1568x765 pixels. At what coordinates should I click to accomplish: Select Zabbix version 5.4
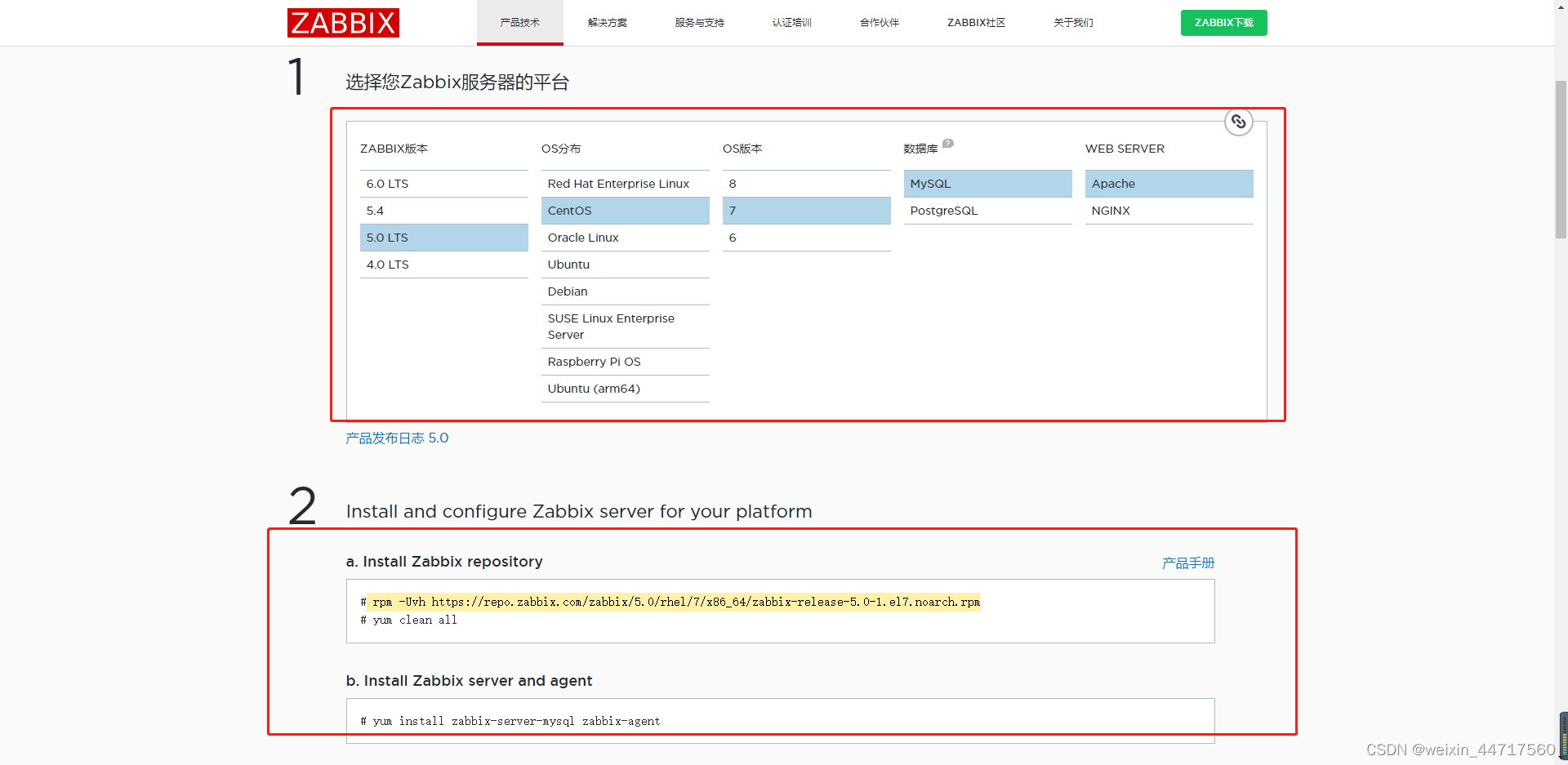(x=444, y=211)
